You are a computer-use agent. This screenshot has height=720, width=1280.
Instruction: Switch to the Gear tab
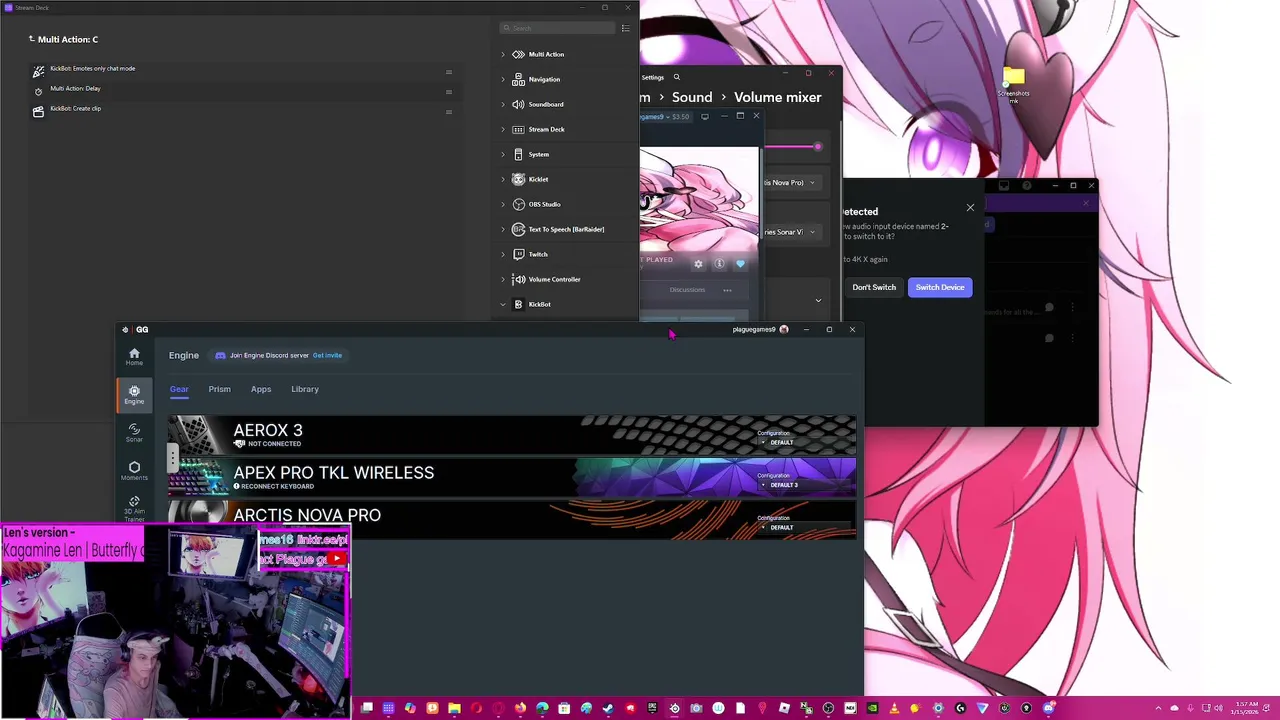click(x=179, y=389)
